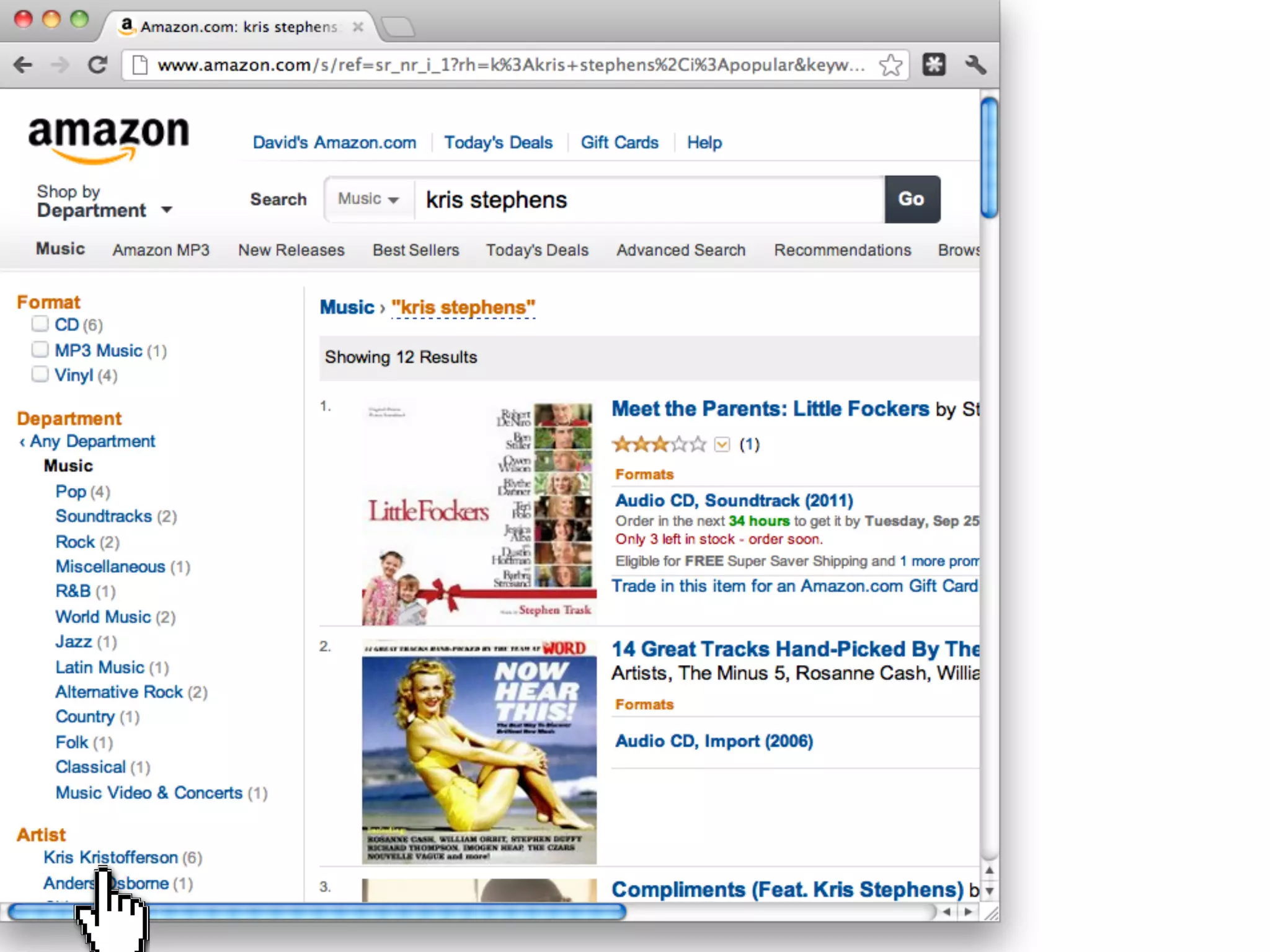
Task: Click the Amazon logo
Action: click(109, 139)
